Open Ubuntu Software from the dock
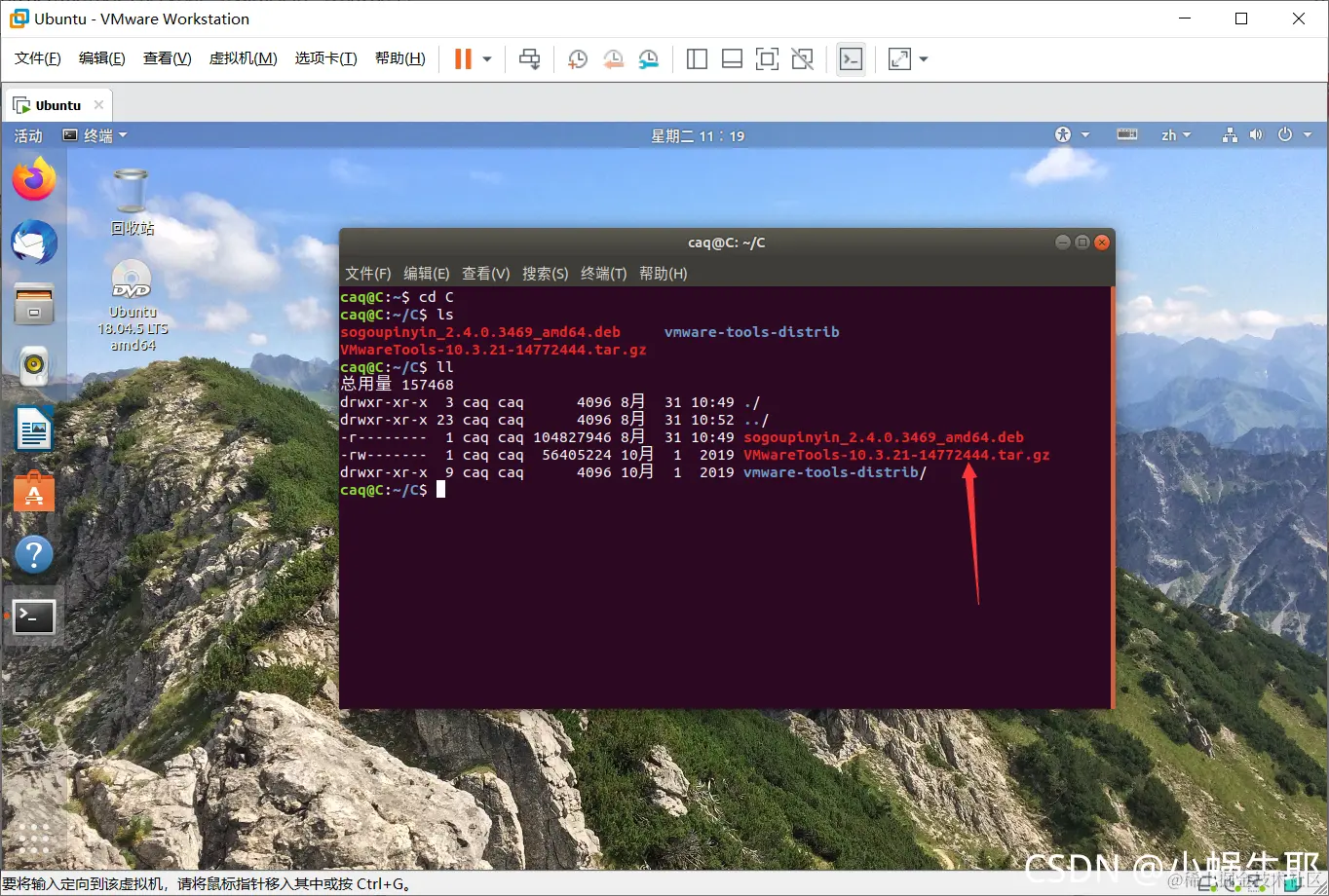The height and width of the screenshot is (896, 1329). (x=34, y=492)
